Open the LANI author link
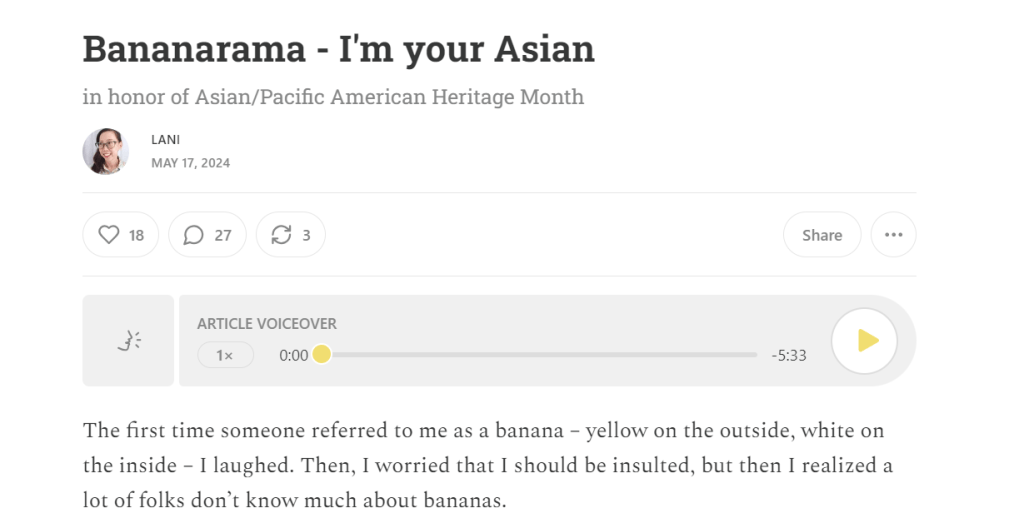This screenshot has width=1024, height=528. (165, 140)
